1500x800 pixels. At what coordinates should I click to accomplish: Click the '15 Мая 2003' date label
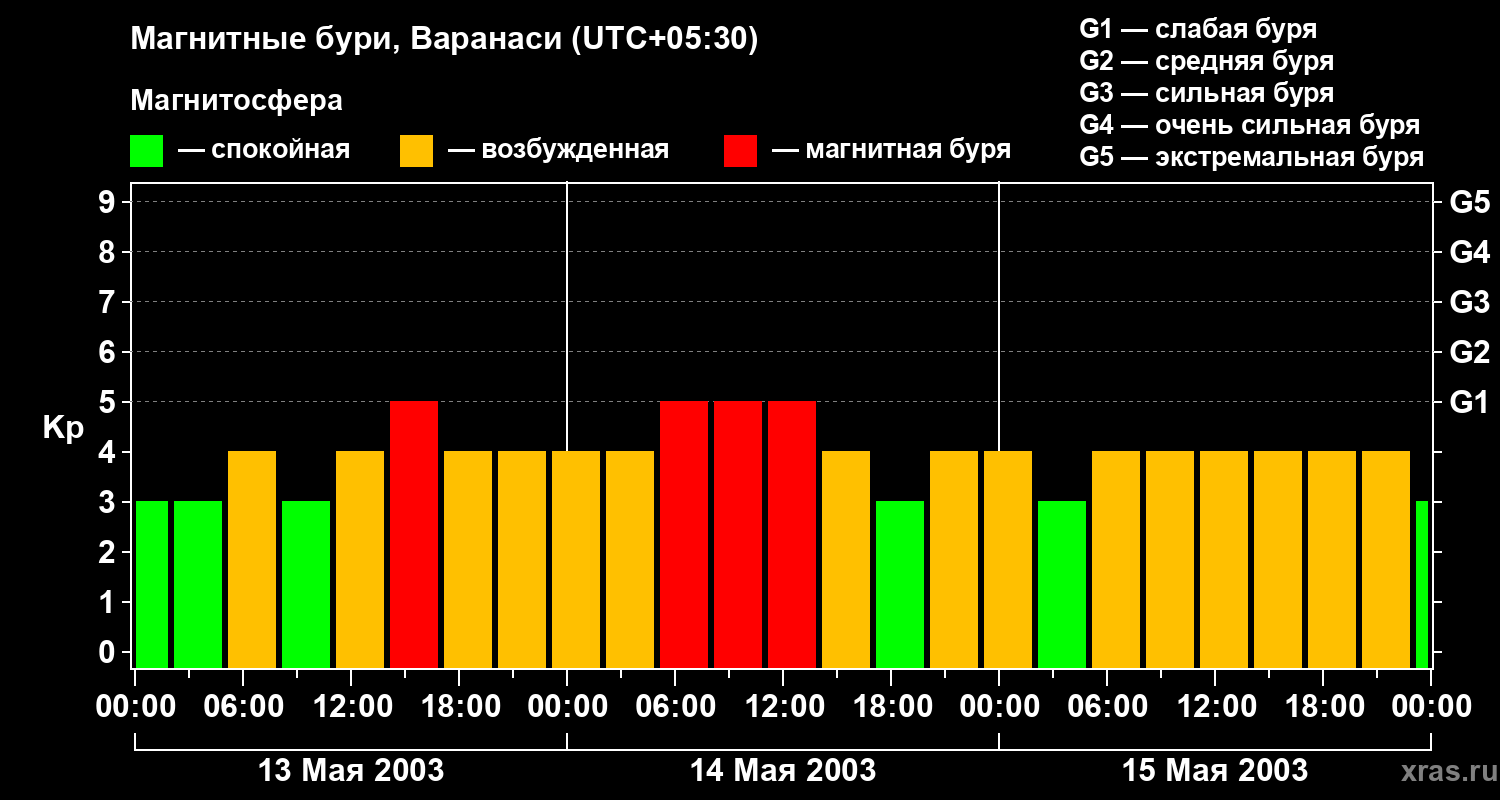coord(1215,770)
